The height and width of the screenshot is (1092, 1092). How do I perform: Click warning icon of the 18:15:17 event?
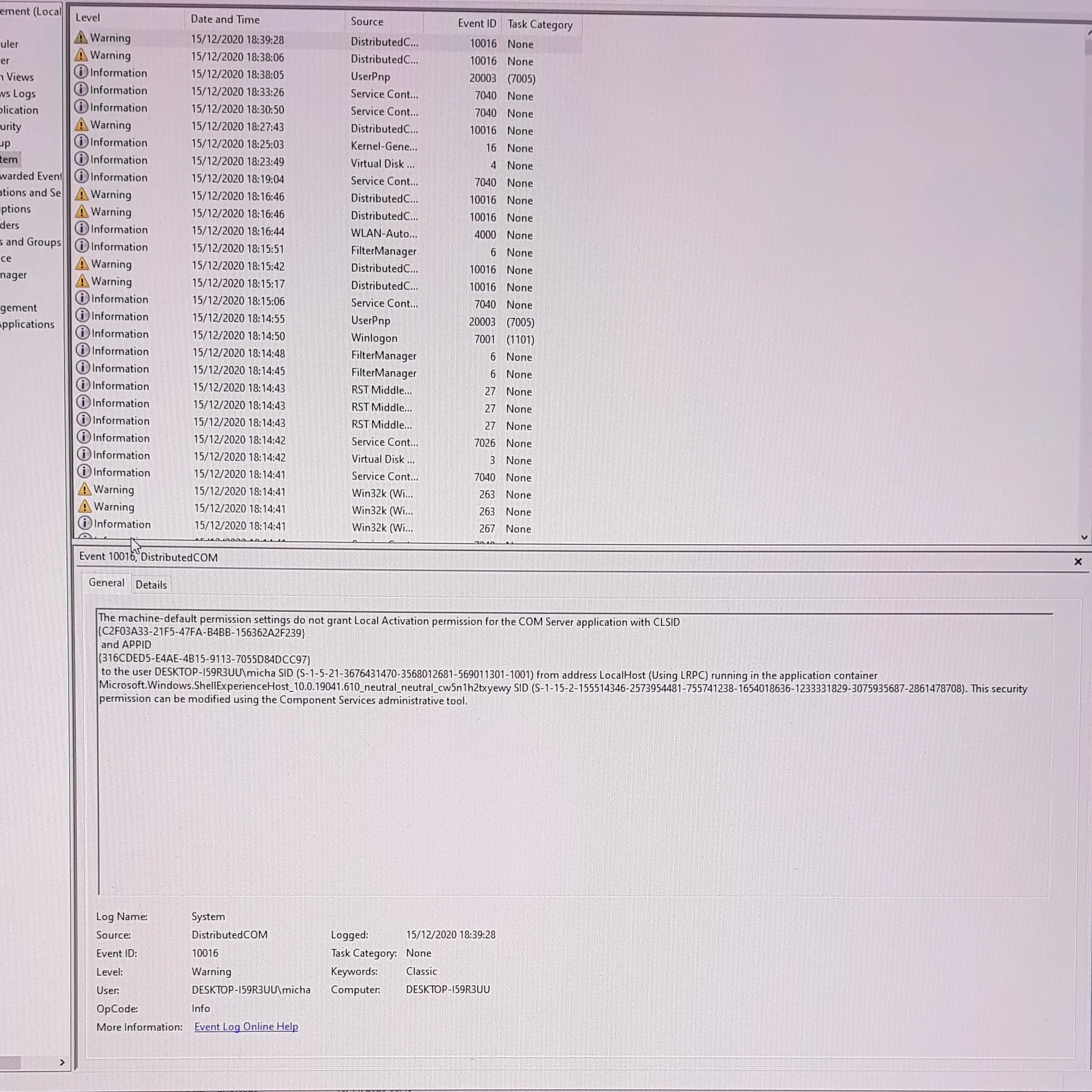(83, 280)
